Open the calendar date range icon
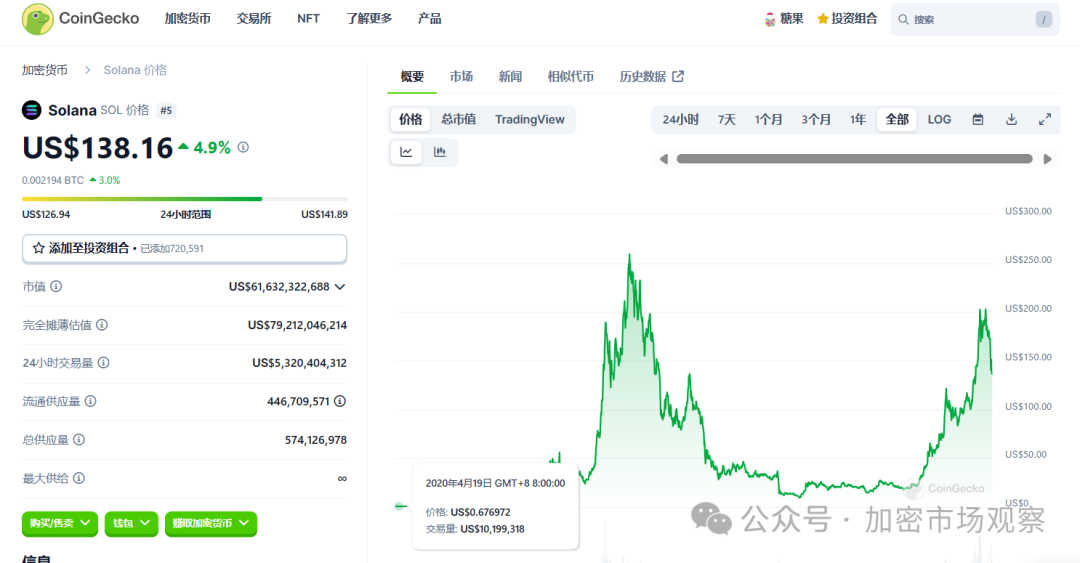Screen dimensions: 1080x563 pyautogui.click(x=977, y=119)
